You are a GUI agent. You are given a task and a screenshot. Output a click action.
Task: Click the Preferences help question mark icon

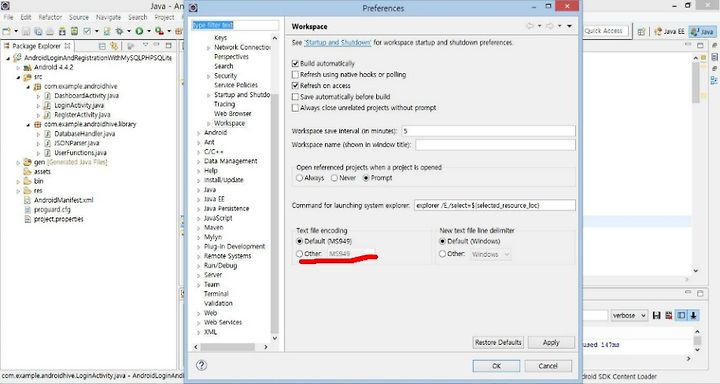coord(201,365)
